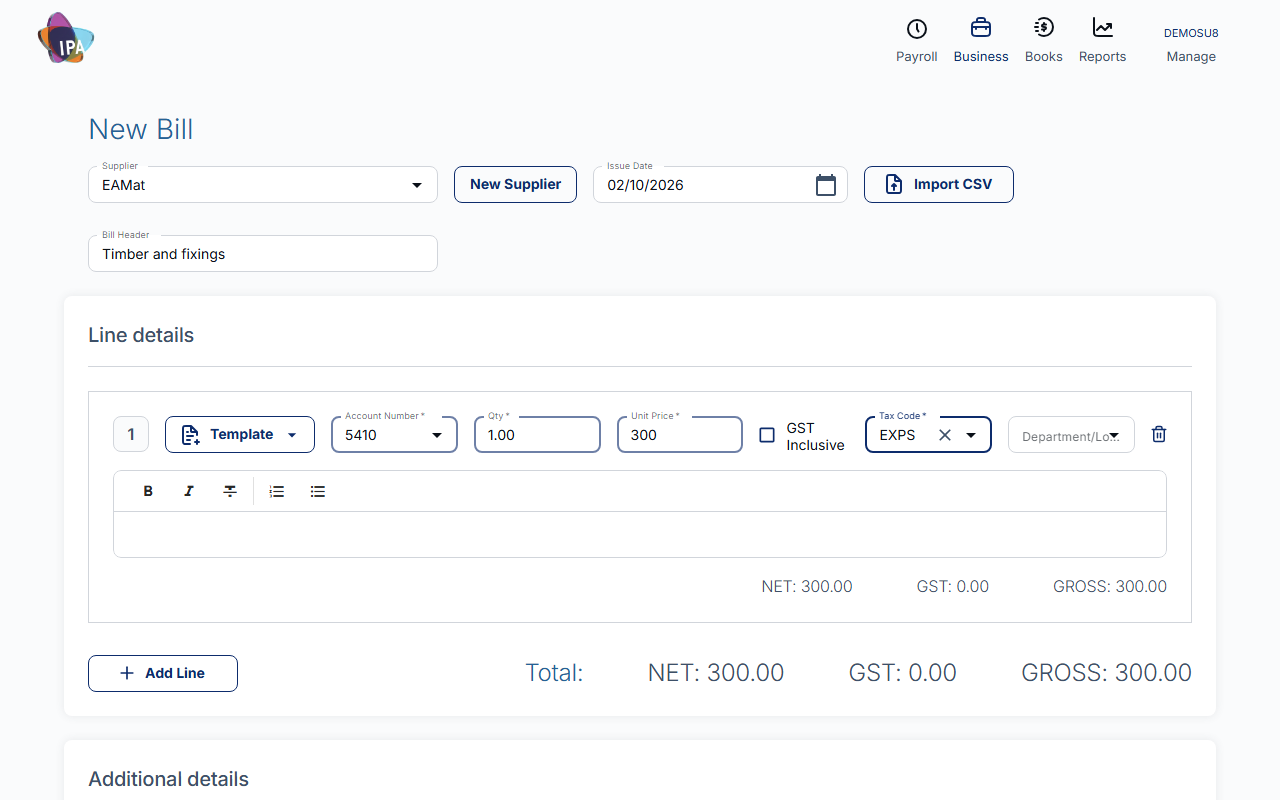
Task: Open the Books dollar icon
Action: click(1044, 28)
